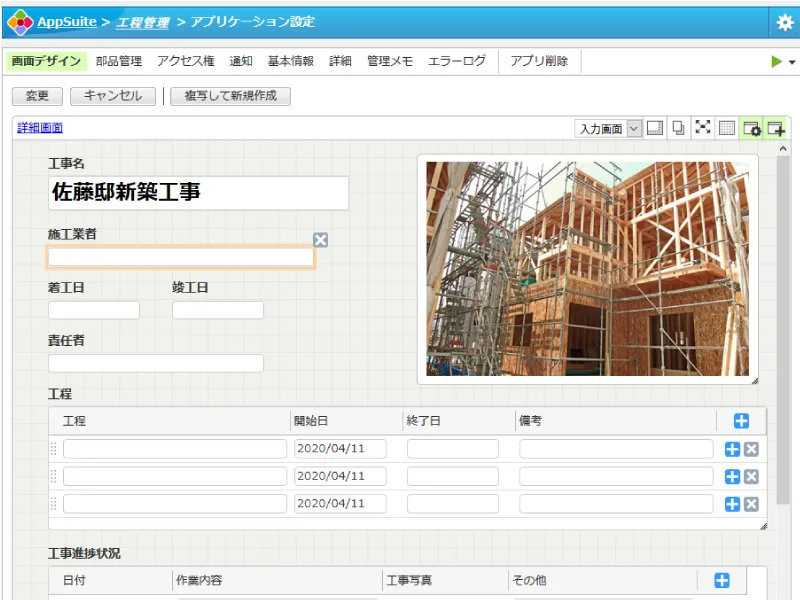Open the settings gear in the header

tap(785, 22)
